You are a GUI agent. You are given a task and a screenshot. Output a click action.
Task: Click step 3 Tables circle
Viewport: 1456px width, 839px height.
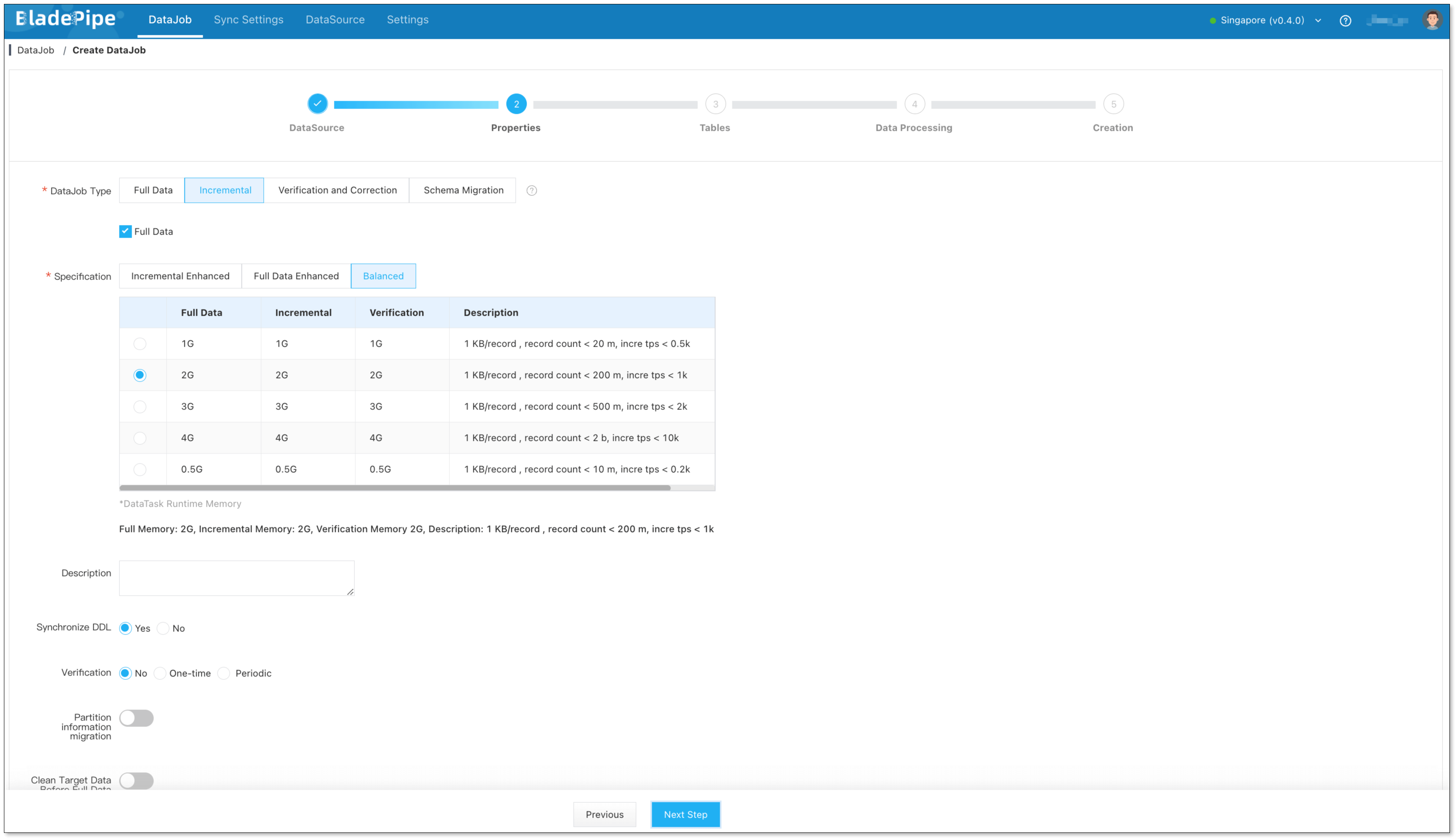[715, 104]
